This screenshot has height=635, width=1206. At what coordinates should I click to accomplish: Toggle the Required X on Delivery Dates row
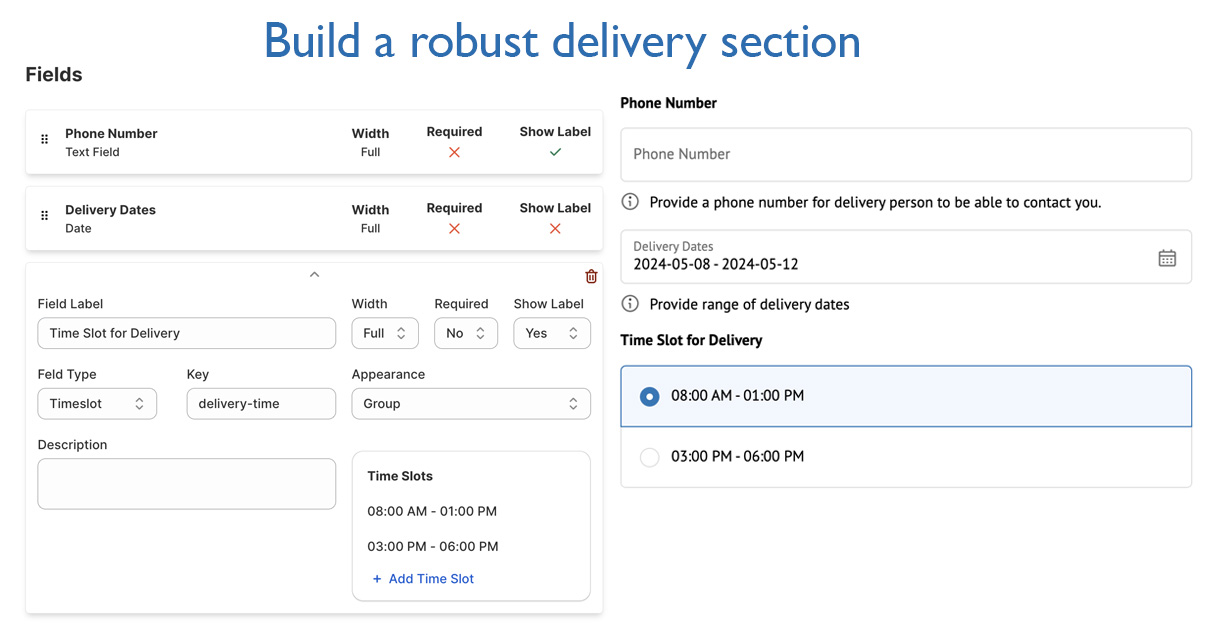pyautogui.click(x=454, y=228)
